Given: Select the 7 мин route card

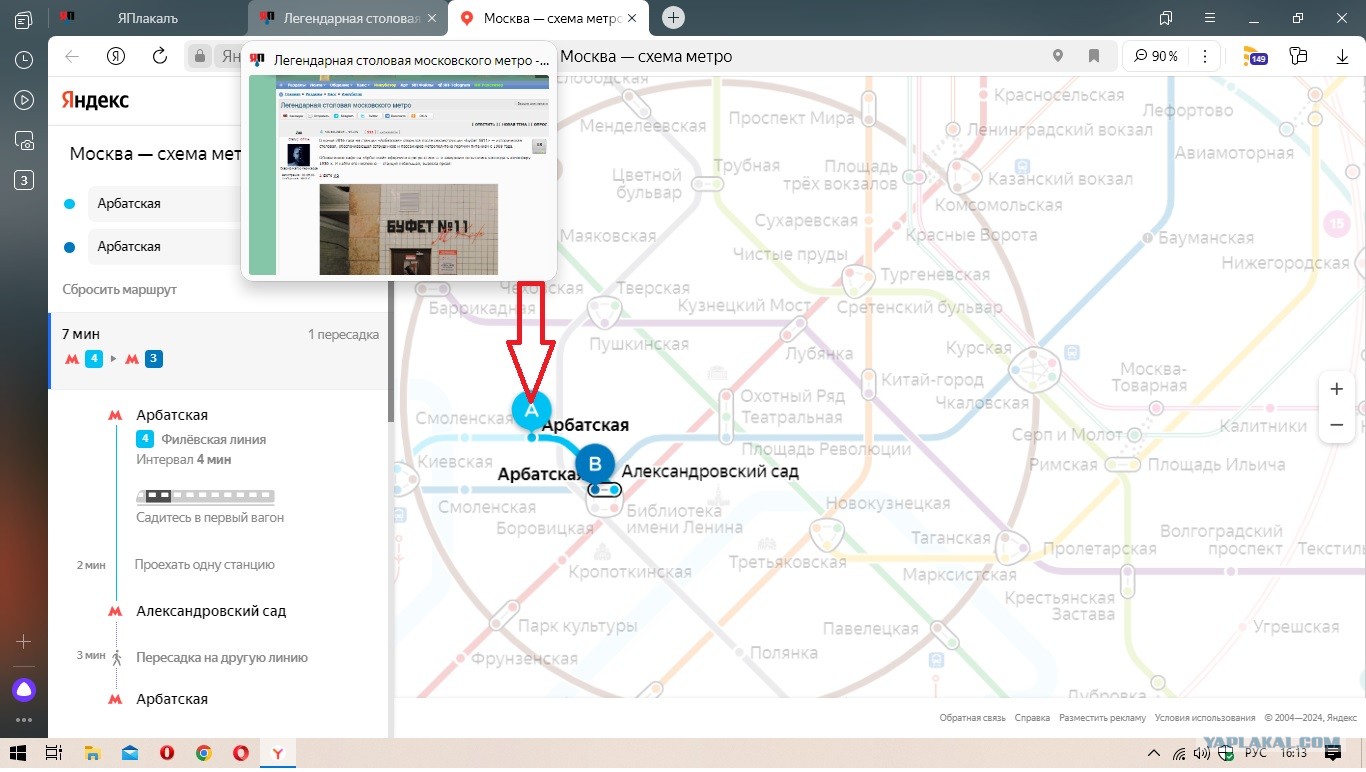Looking at the screenshot, I should click(x=219, y=351).
